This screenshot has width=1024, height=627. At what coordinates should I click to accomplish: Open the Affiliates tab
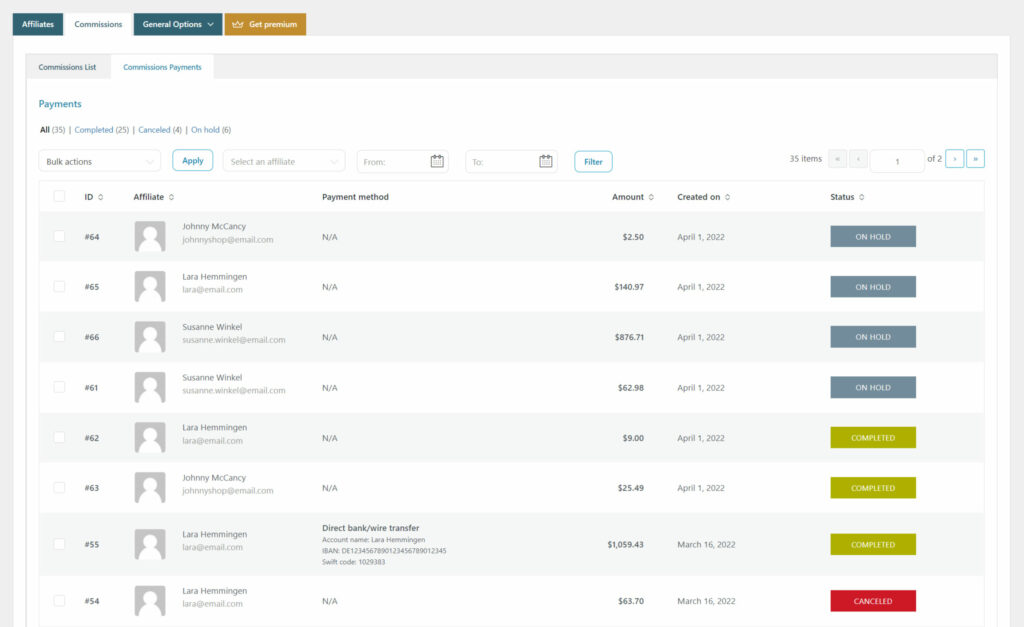38,24
